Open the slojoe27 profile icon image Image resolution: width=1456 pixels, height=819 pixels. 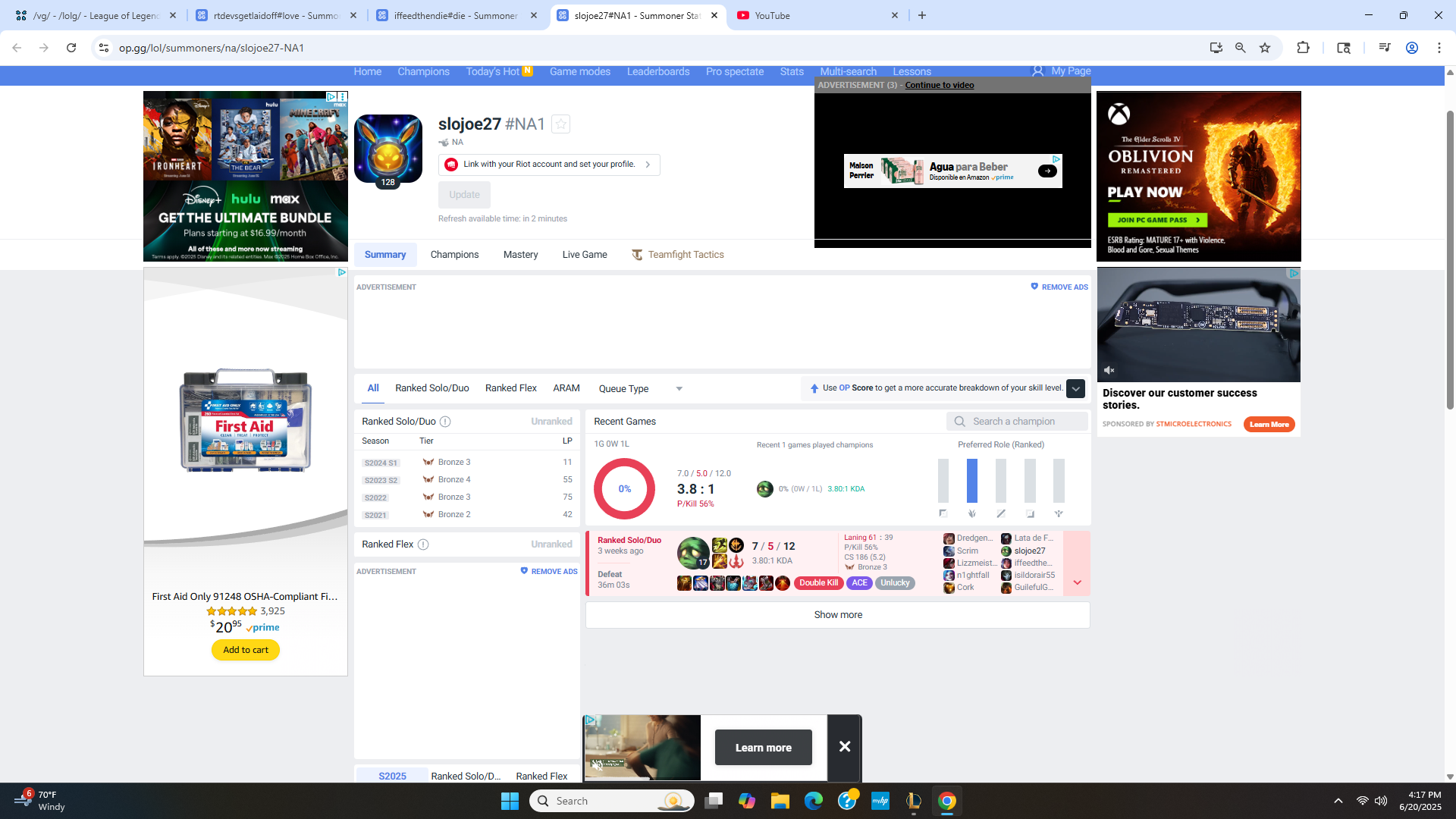388,149
